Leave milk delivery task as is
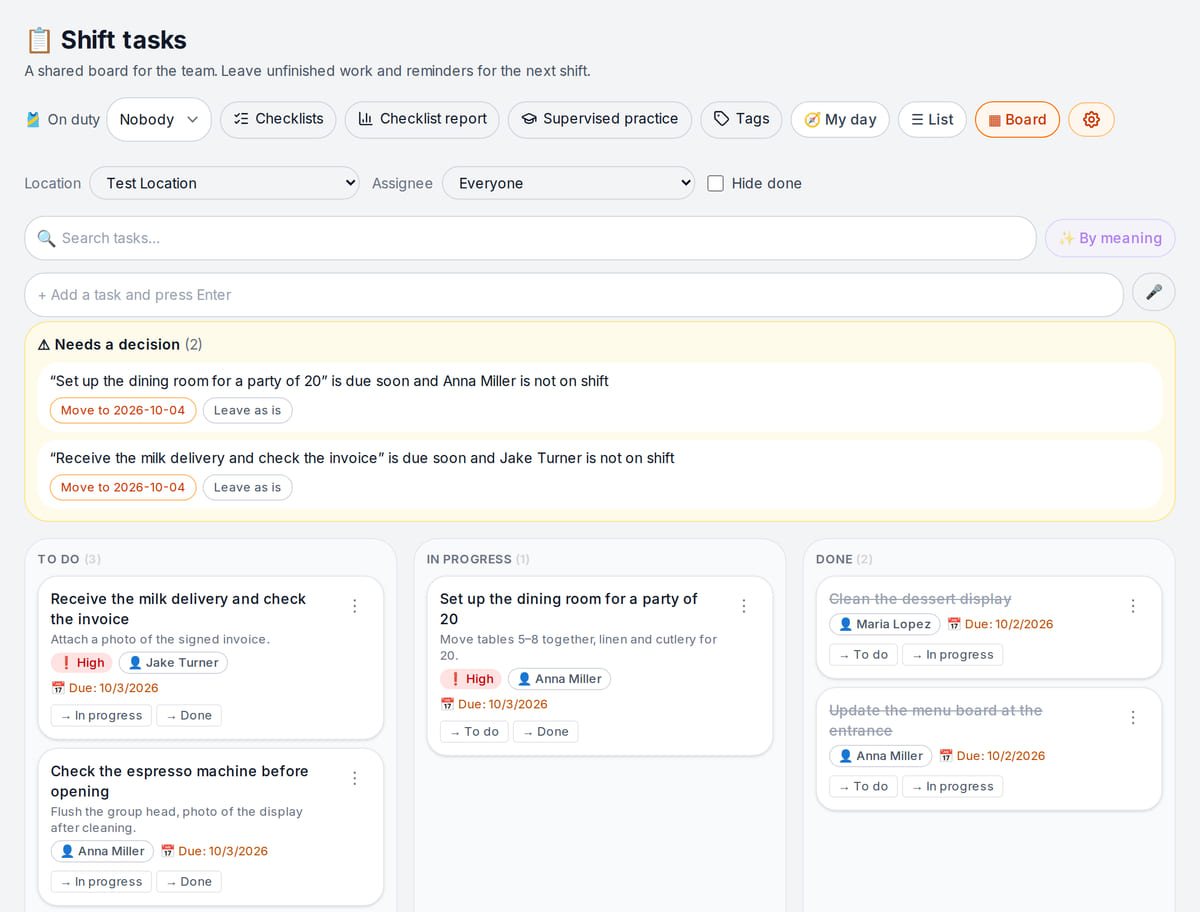The width and height of the screenshot is (1200, 912). [247, 487]
